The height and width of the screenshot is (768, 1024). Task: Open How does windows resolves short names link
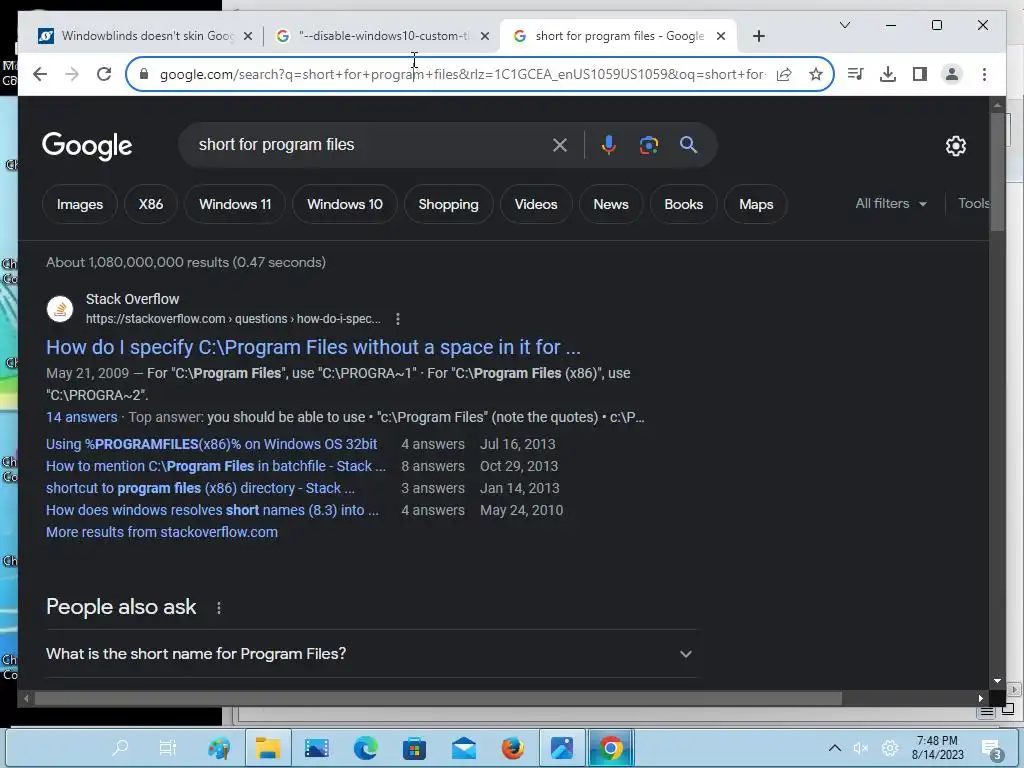(212, 511)
